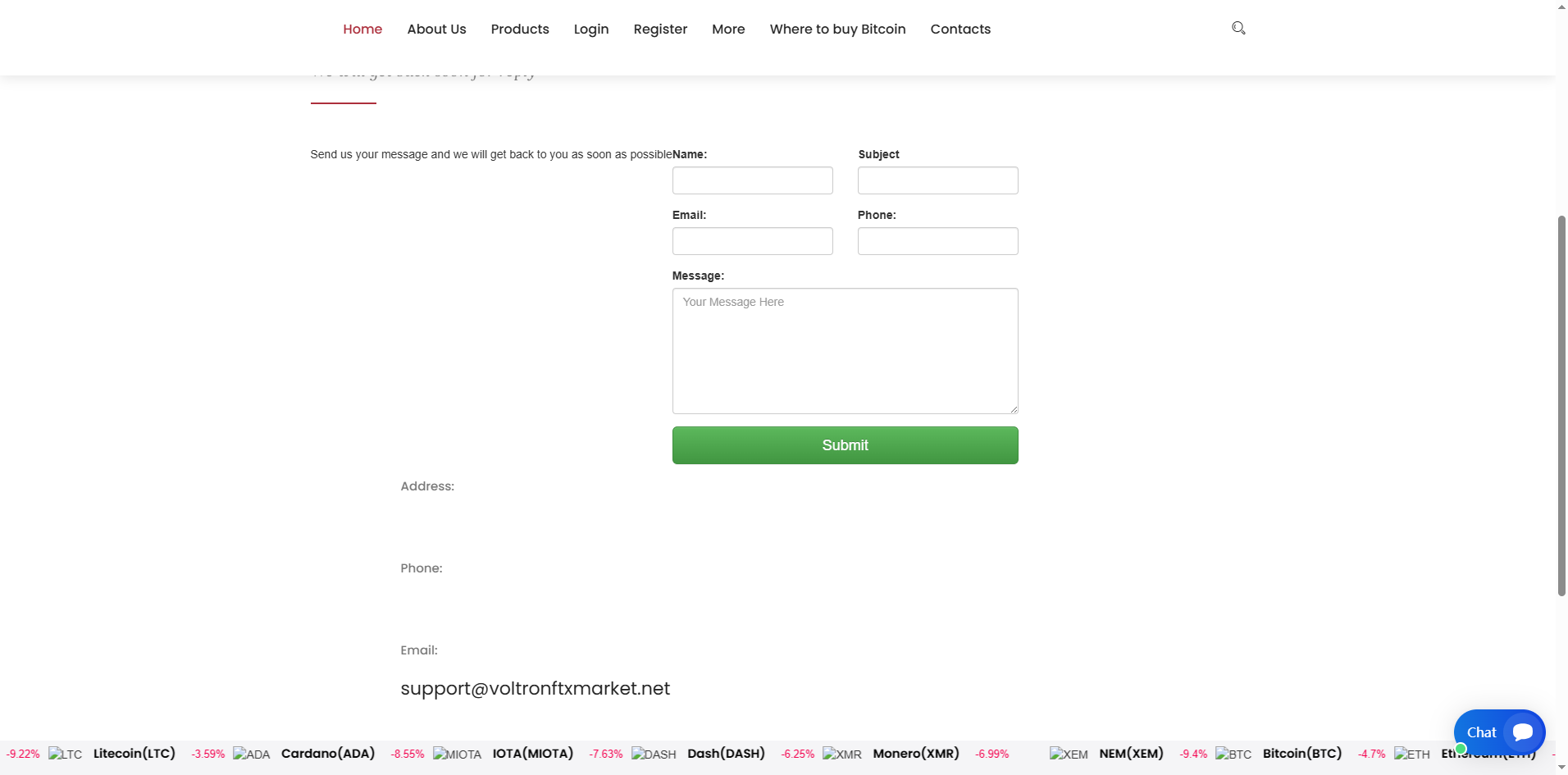Open the More menu
1568x775 pixels.
pyautogui.click(x=728, y=30)
